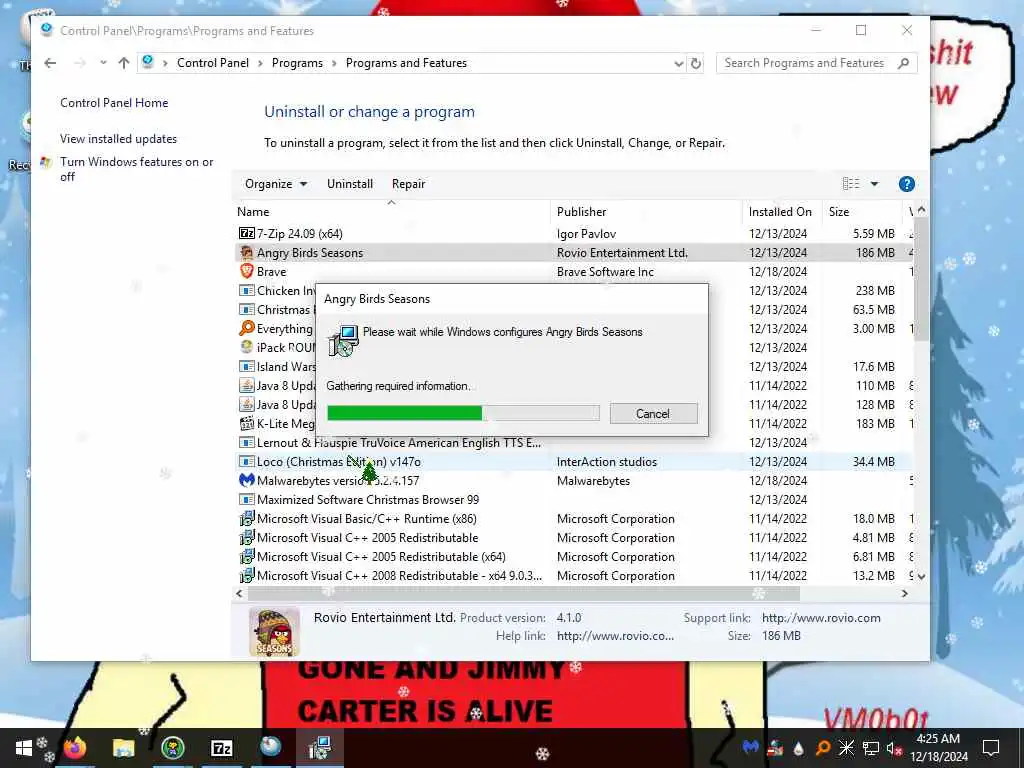
Task: Click InterAction studios publisher cell
Action: pyautogui.click(x=607, y=462)
